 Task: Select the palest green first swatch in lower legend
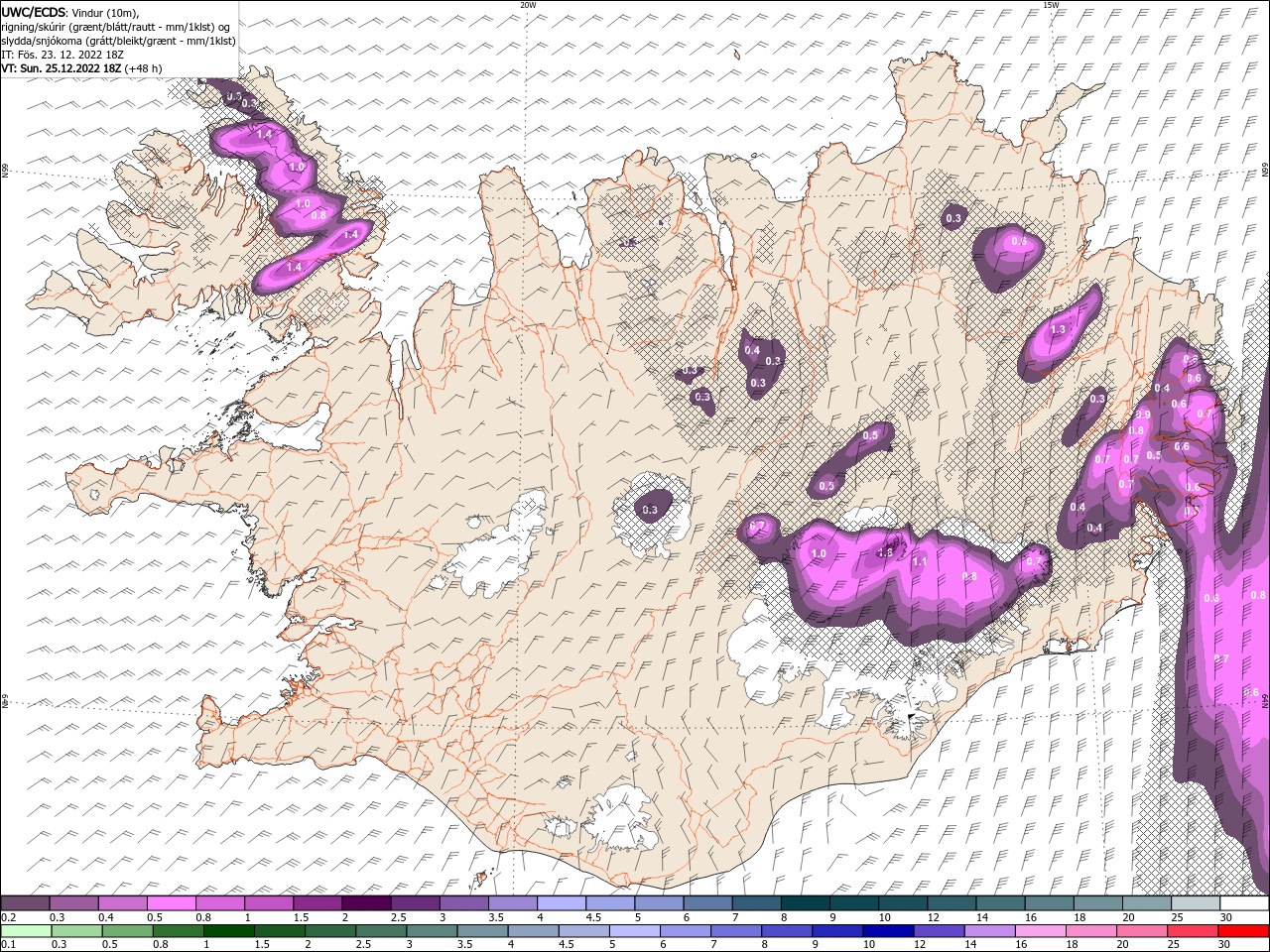pyautogui.click(x=26, y=931)
